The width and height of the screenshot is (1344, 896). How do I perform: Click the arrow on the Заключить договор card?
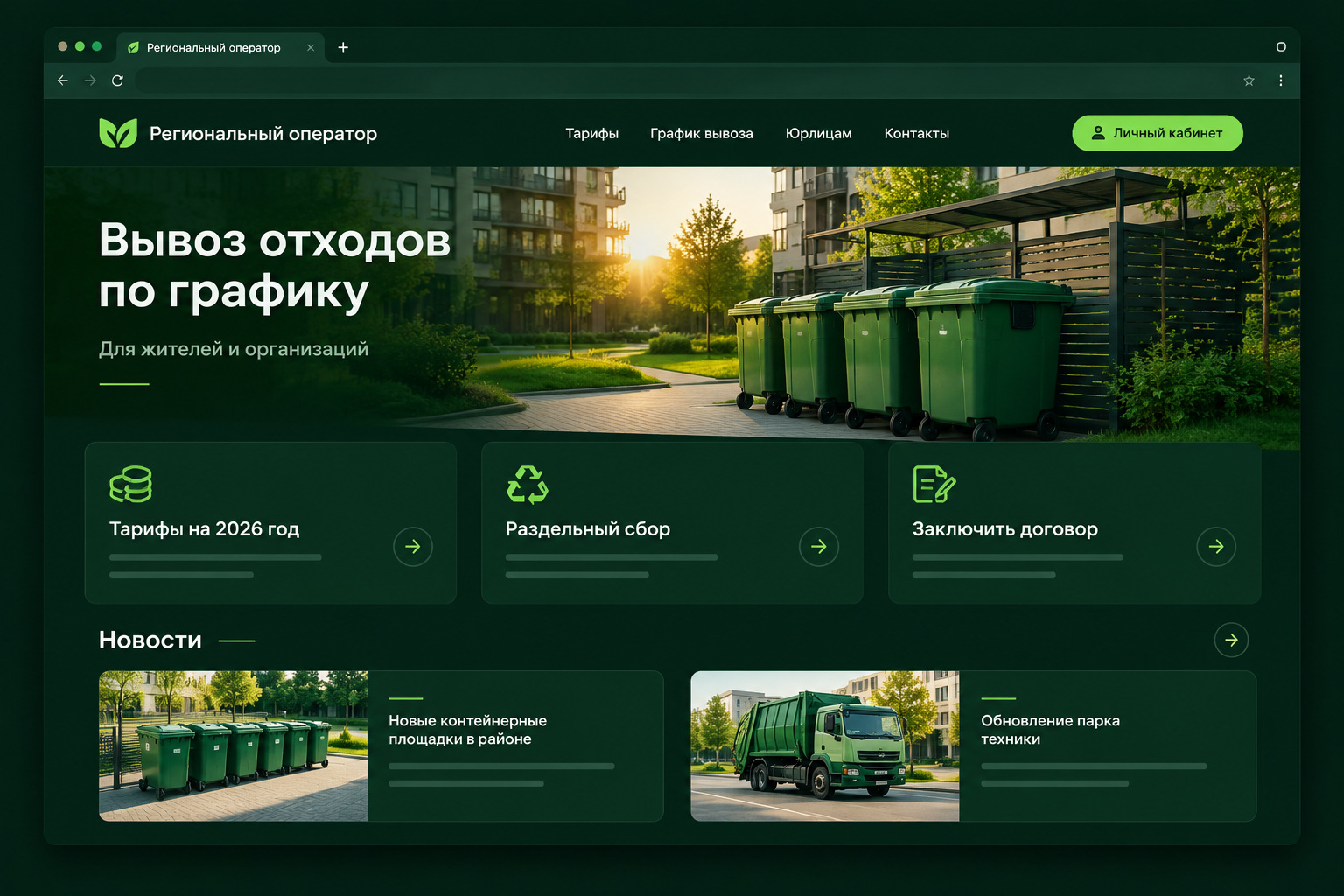(x=1216, y=547)
